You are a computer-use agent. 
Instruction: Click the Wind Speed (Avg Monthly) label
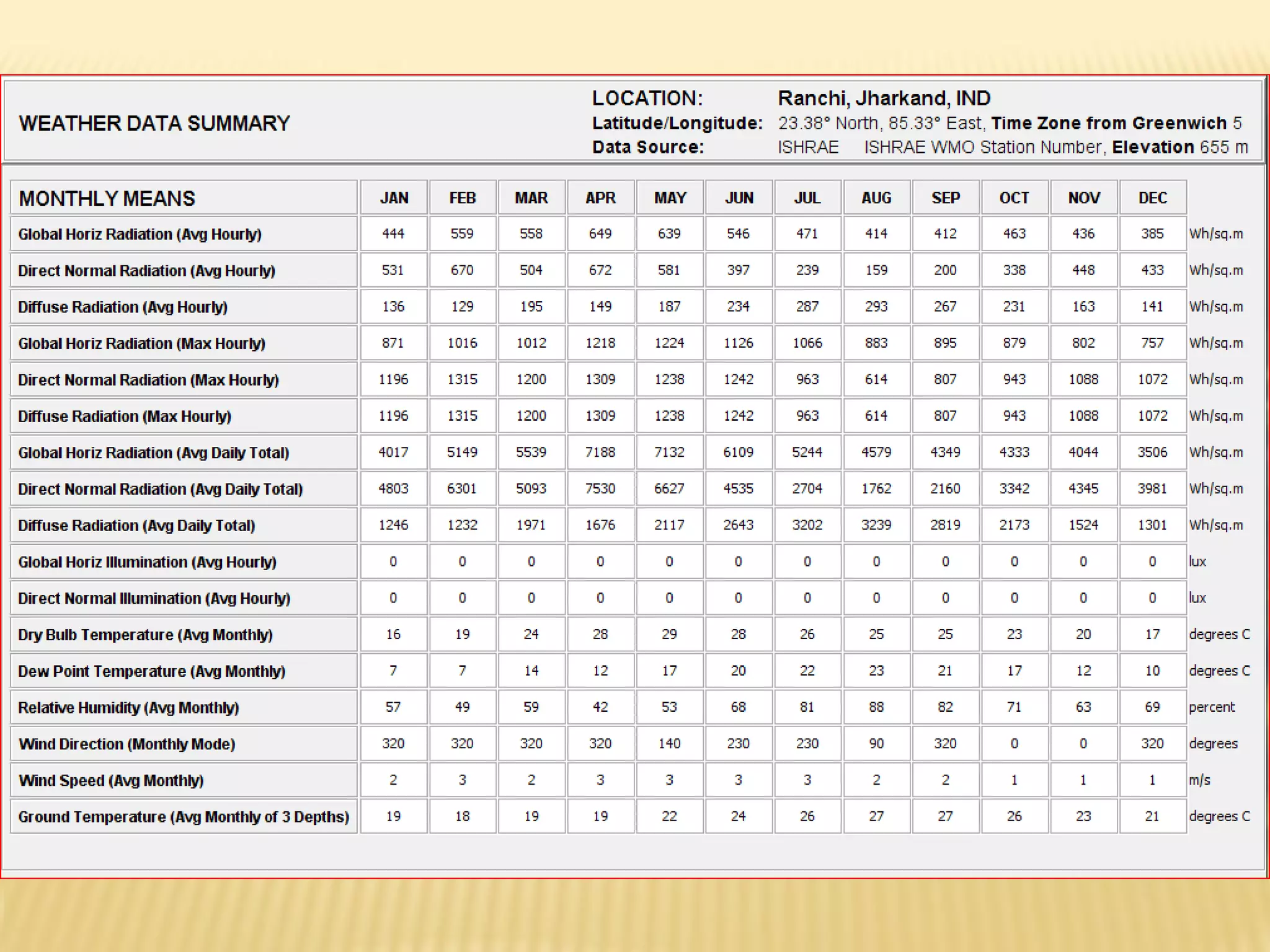point(111,780)
